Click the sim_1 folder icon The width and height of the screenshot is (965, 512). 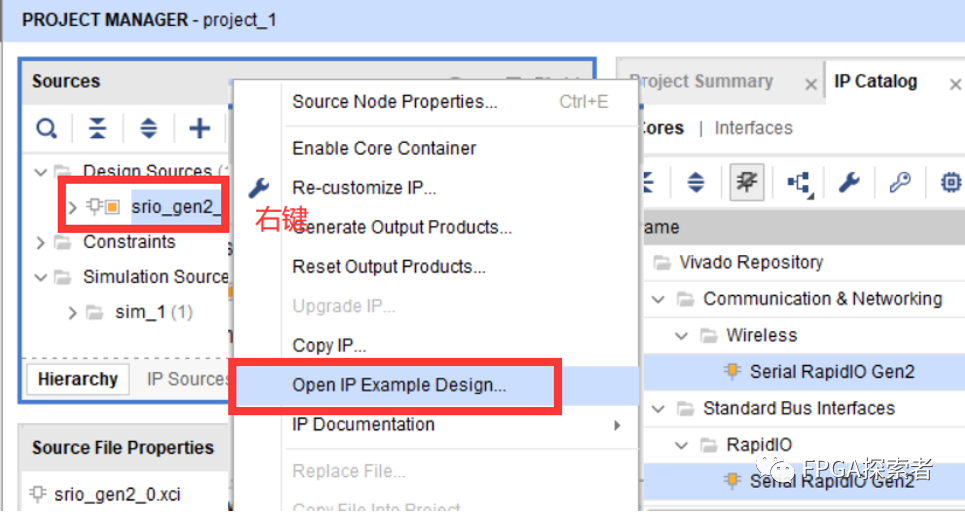click(x=94, y=313)
